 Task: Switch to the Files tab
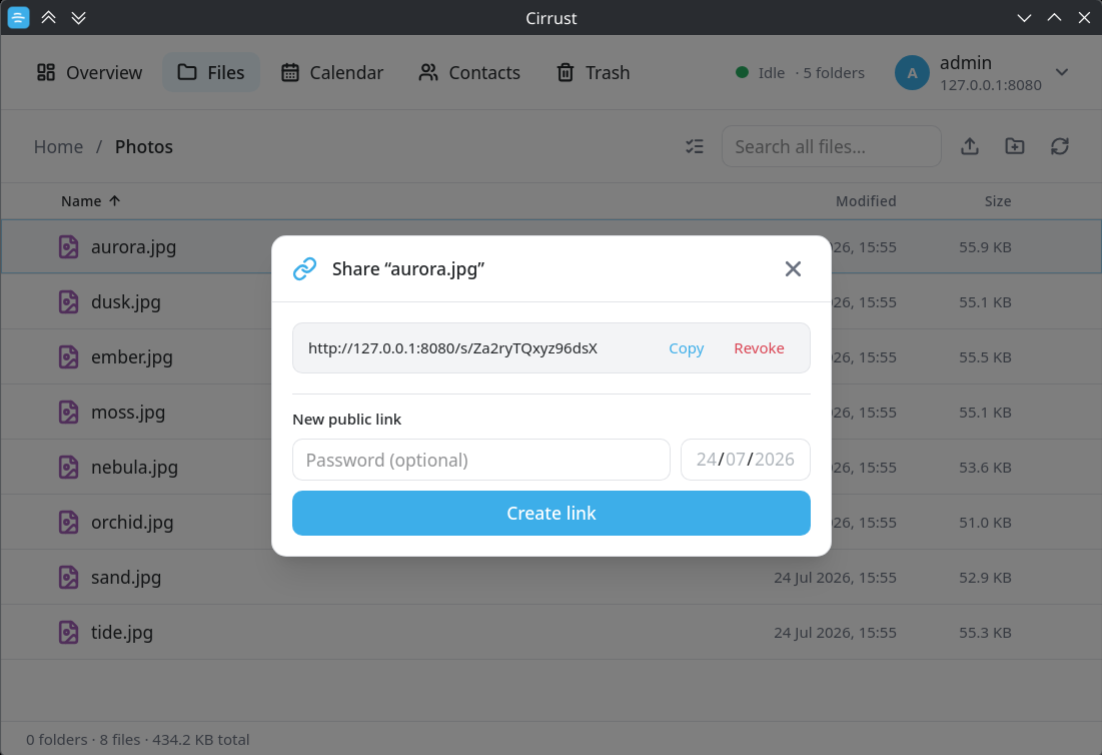tap(211, 72)
